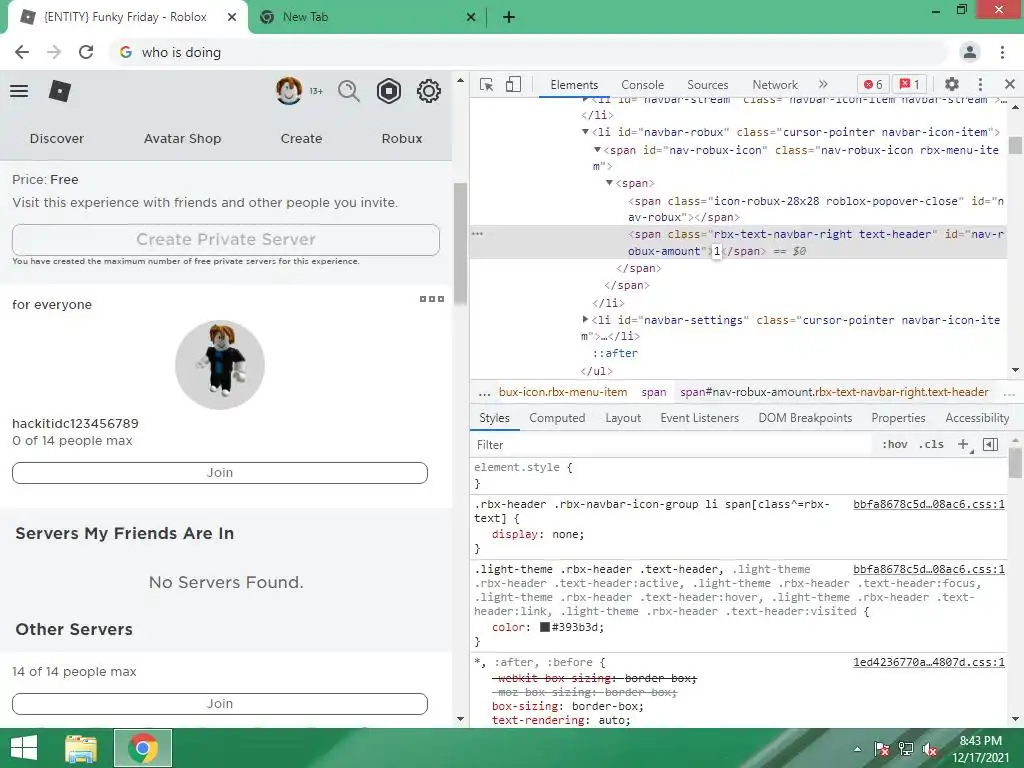Open the Event Listeners pane tab

click(699, 418)
